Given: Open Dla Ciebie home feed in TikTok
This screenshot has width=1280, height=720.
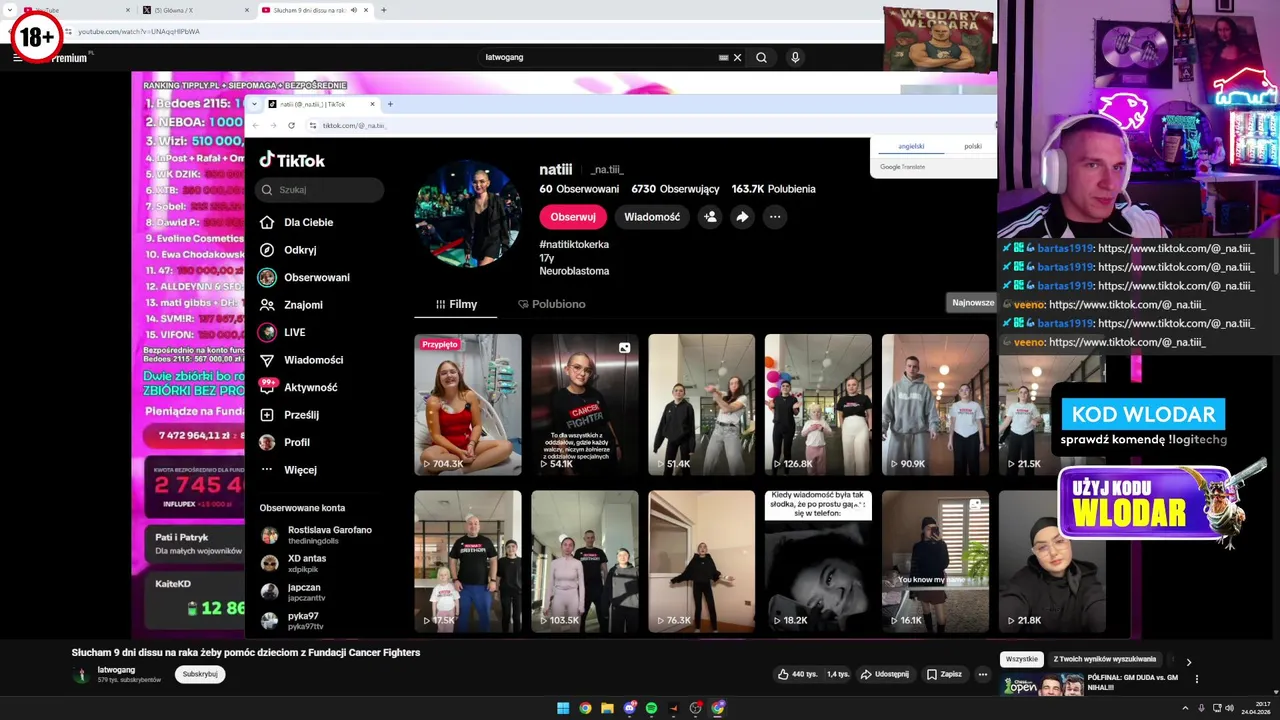Looking at the screenshot, I should point(297,222).
